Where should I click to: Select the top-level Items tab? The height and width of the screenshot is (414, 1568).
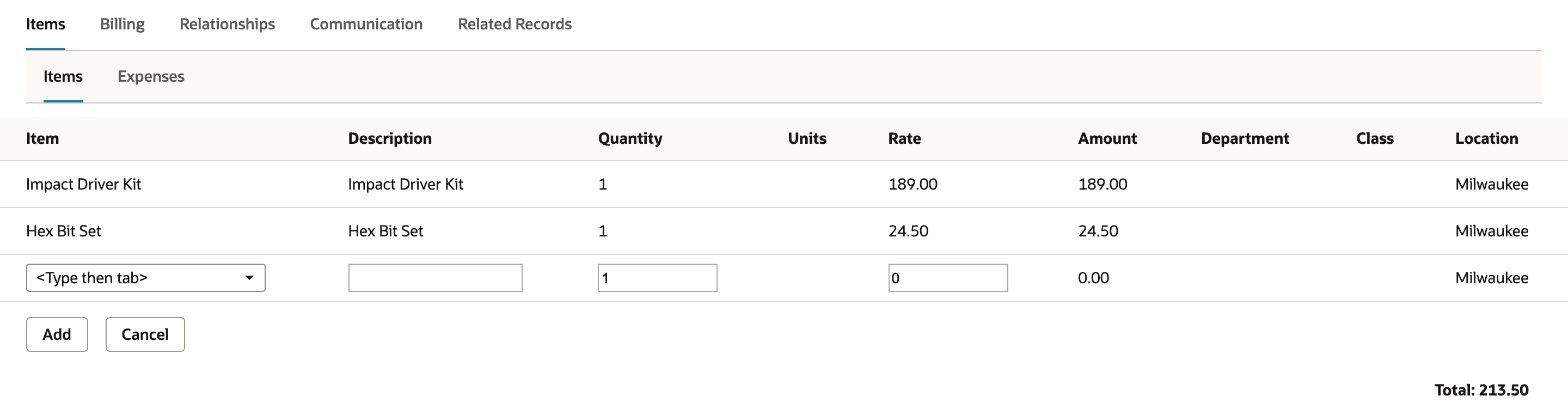click(46, 25)
